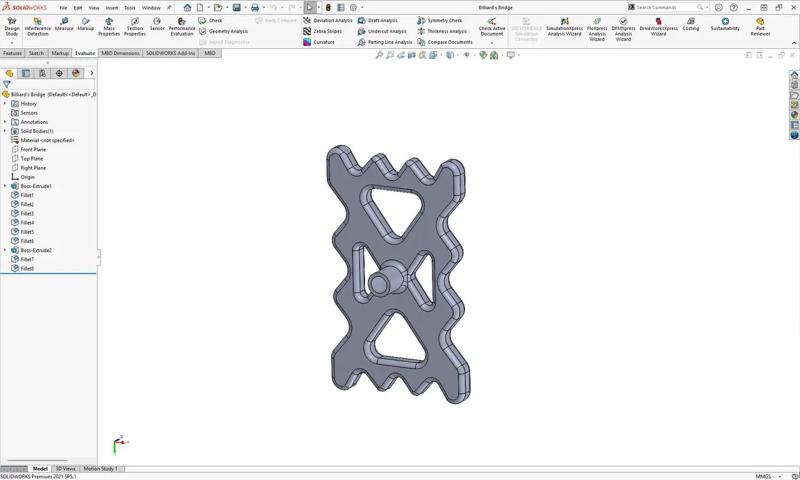Screen dimensions: 800x480
Task: Open the Window menu
Action: pyautogui.click(x=151, y=8)
